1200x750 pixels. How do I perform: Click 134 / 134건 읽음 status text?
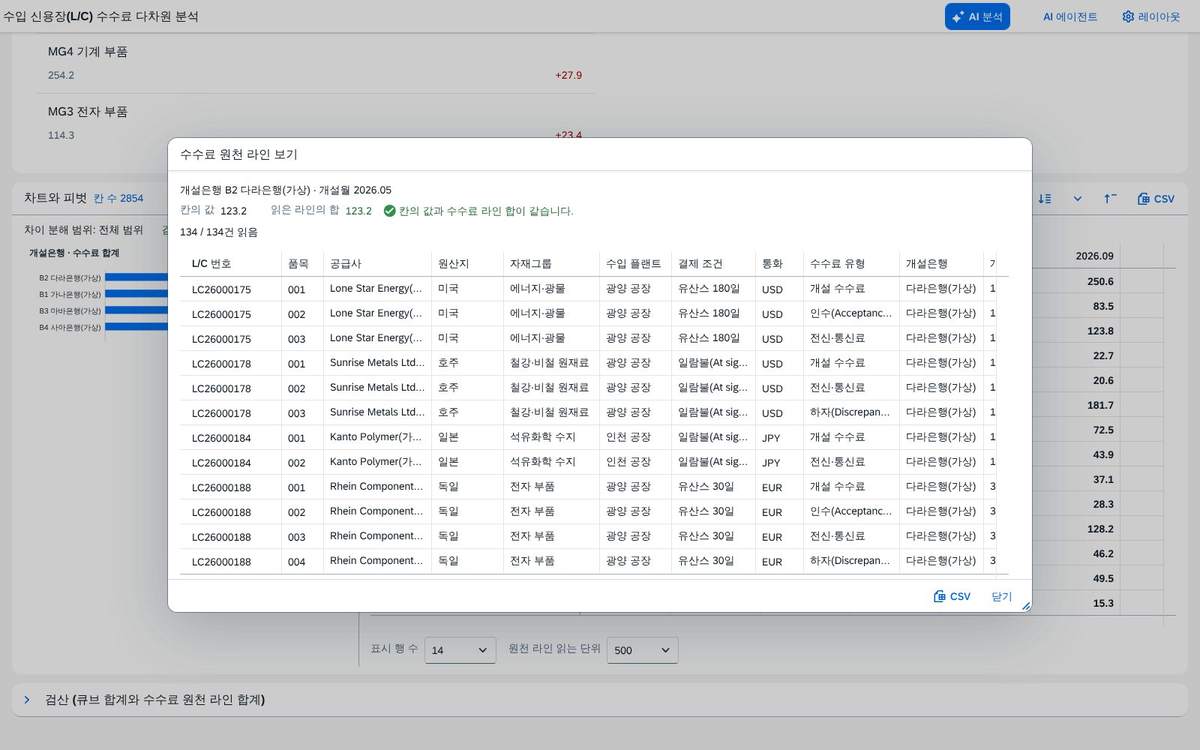point(218,232)
